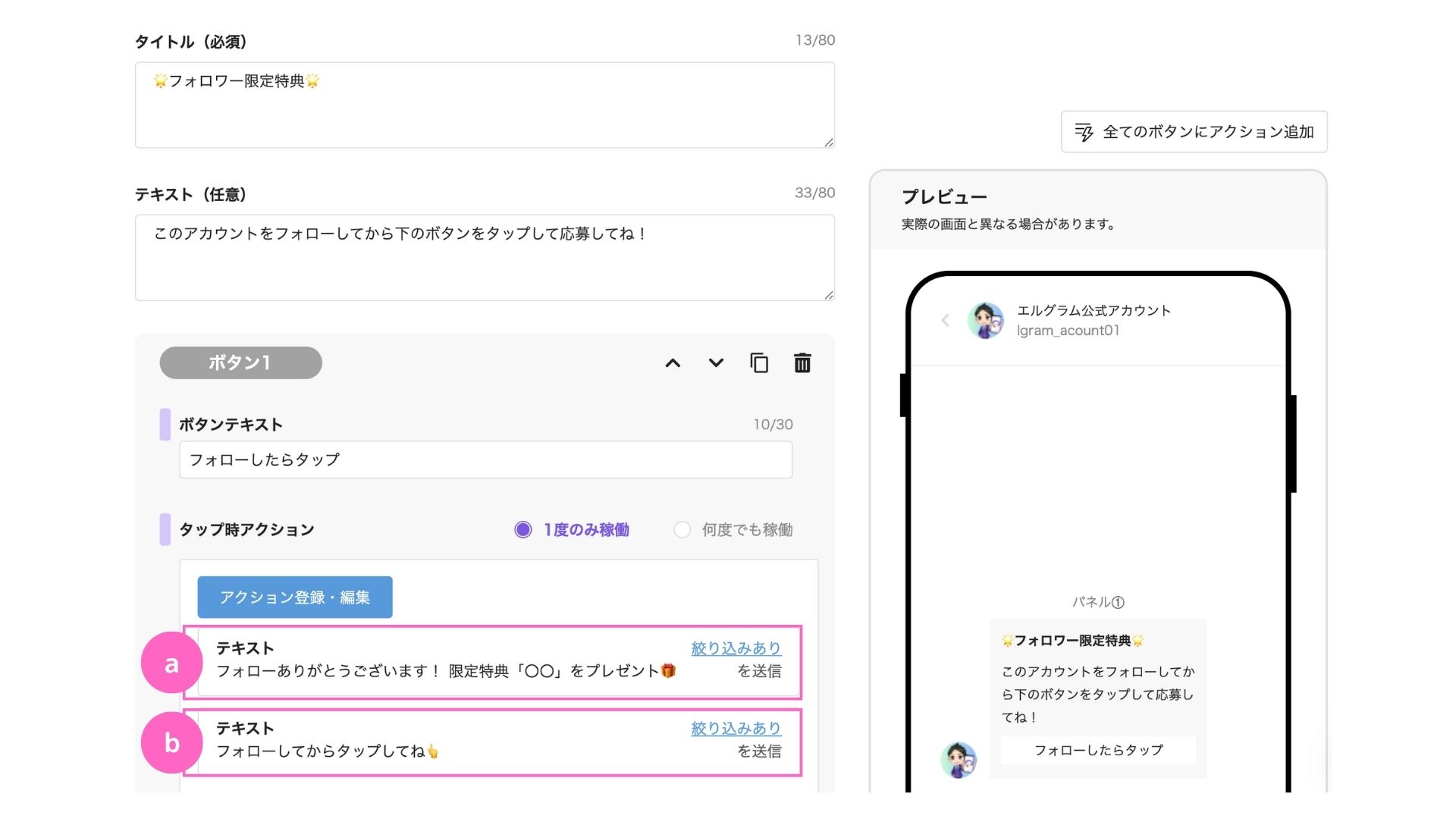Image resolution: width=1456 pixels, height=819 pixels.
Task: Tap the フォローしたらタップ button in preview
Action: tap(1098, 750)
